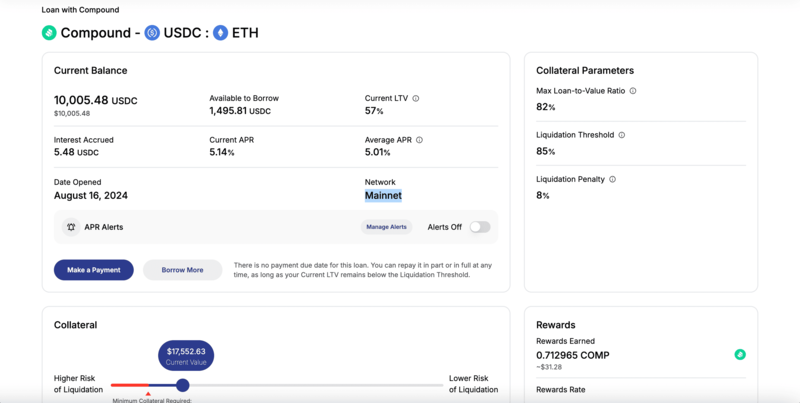This screenshot has height=403, width=800.
Task: Click the Liquidation Threshold 85% value
Action: (x=545, y=152)
